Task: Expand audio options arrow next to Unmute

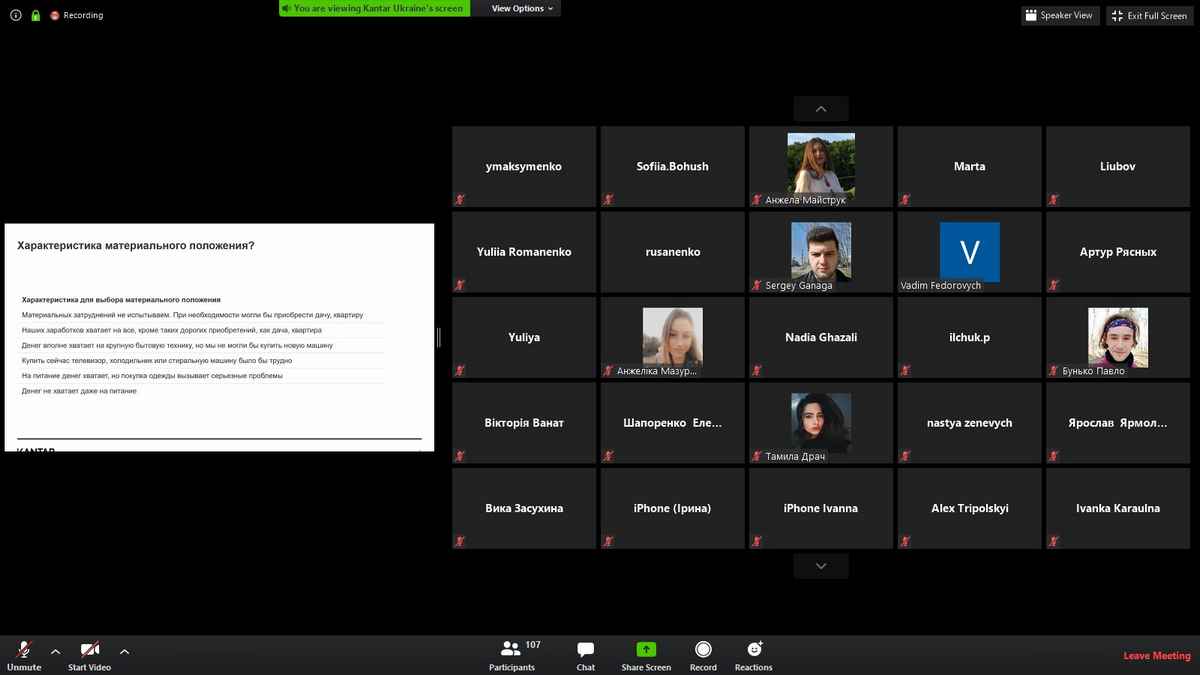Action: 55,651
